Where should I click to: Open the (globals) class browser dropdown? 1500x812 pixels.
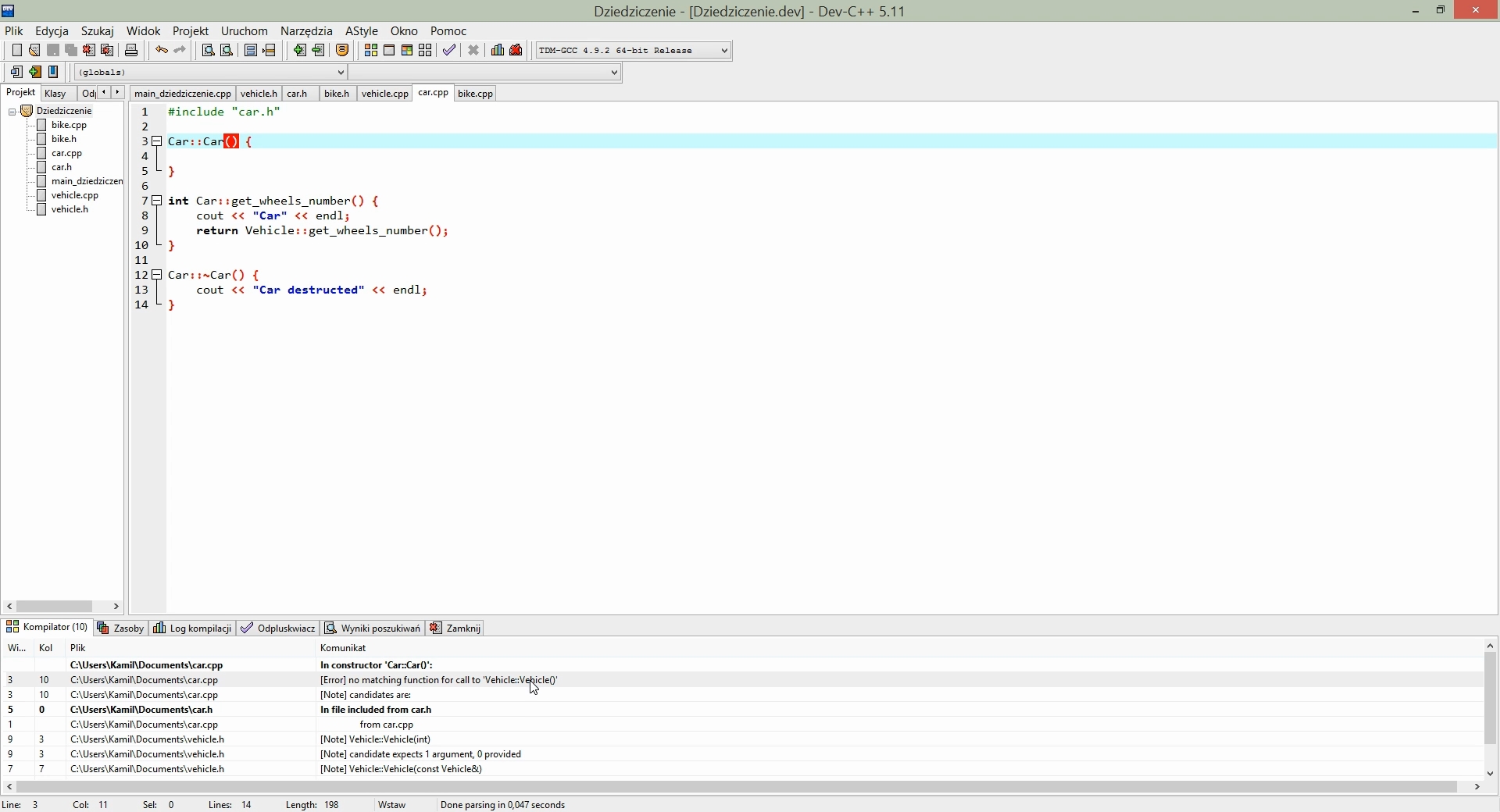click(341, 72)
